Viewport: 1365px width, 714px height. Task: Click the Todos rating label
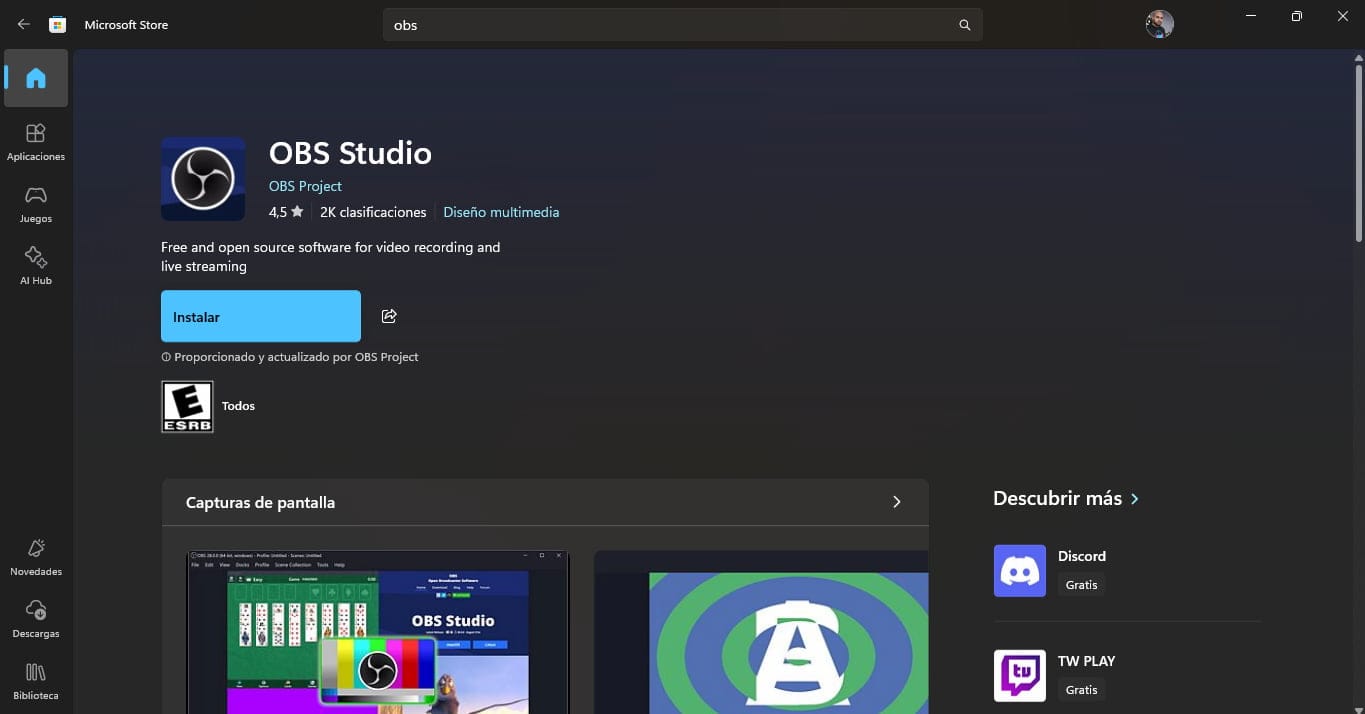[238, 406]
